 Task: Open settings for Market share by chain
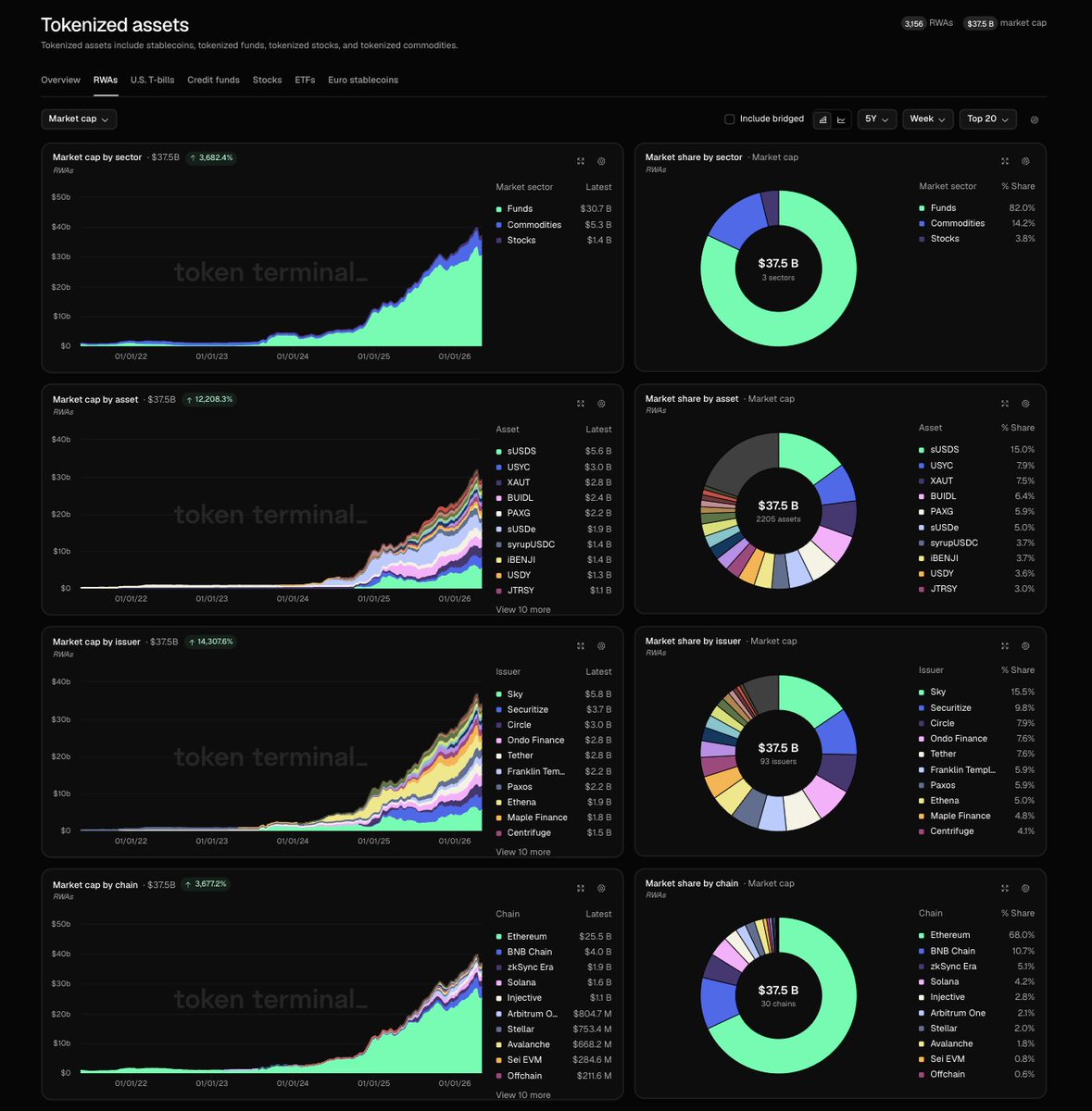coord(1025,889)
